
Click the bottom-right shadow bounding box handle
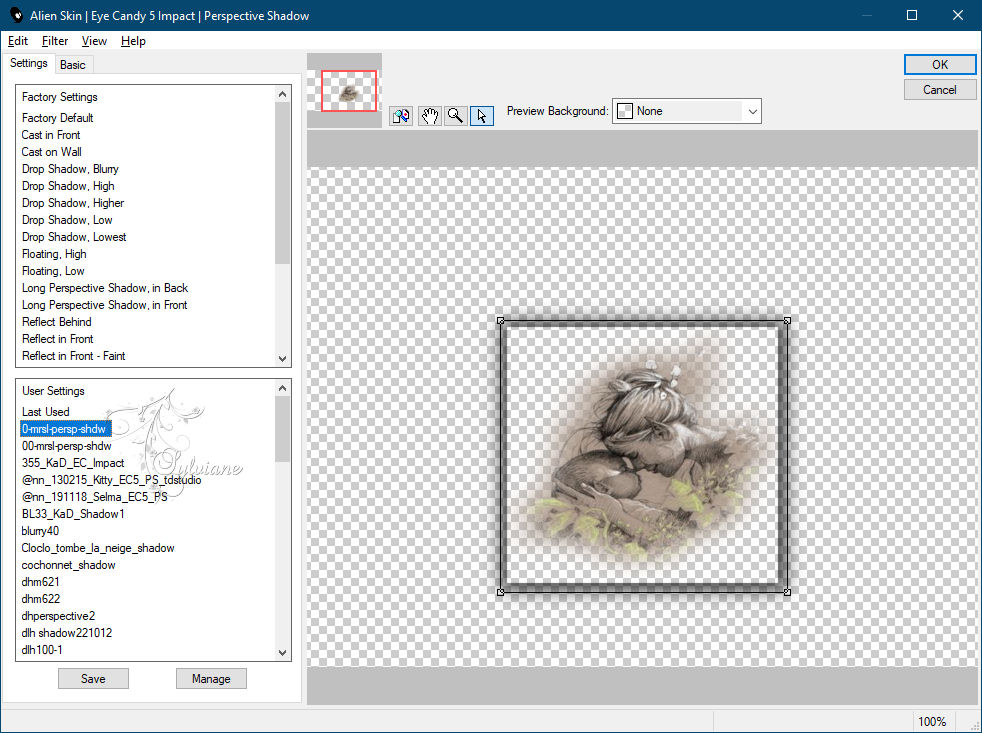pos(787,592)
